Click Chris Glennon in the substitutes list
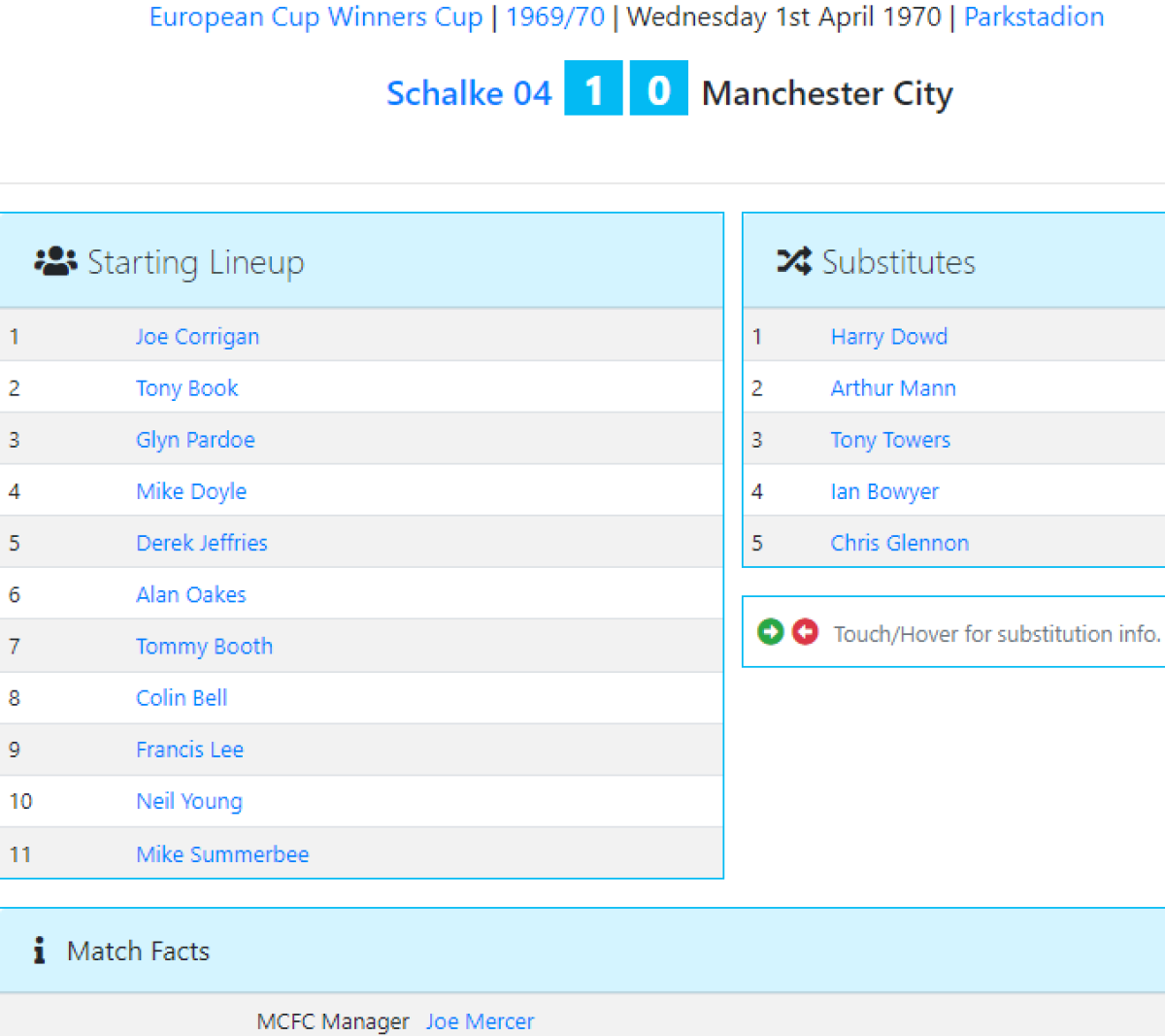The width and height of the screenshot is (1165, 1036). pos(899,543)
